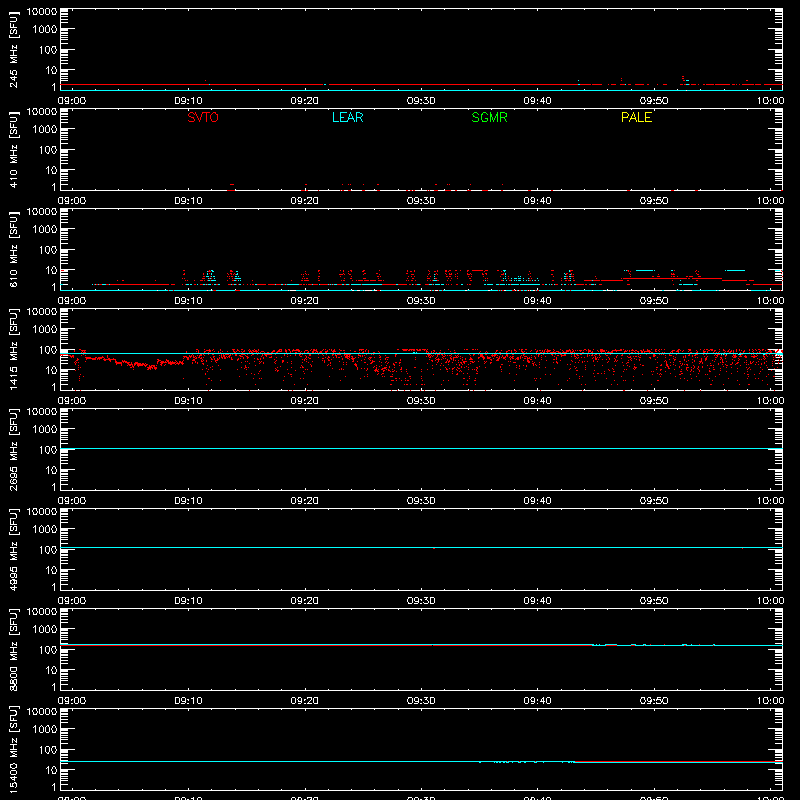Click the 10000 y-axis value on the 245 MHz panel
The width and height of the screenshot is (800, 800).
tap(42, 12)
